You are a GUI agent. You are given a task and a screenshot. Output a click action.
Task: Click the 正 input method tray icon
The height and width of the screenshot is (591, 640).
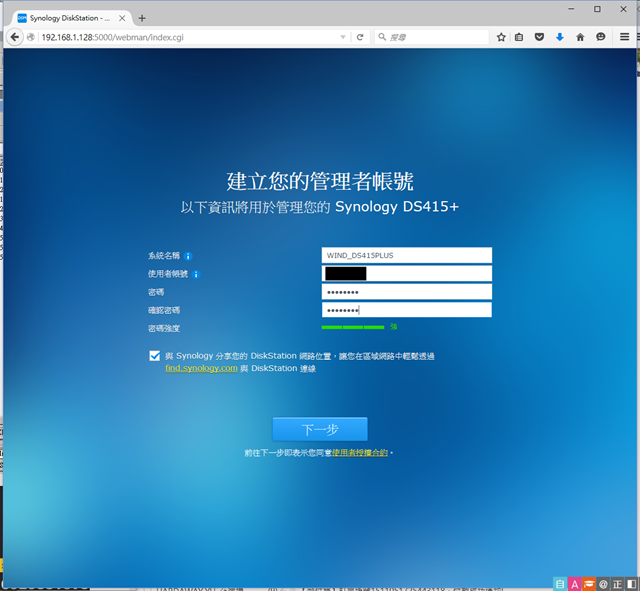617,584
